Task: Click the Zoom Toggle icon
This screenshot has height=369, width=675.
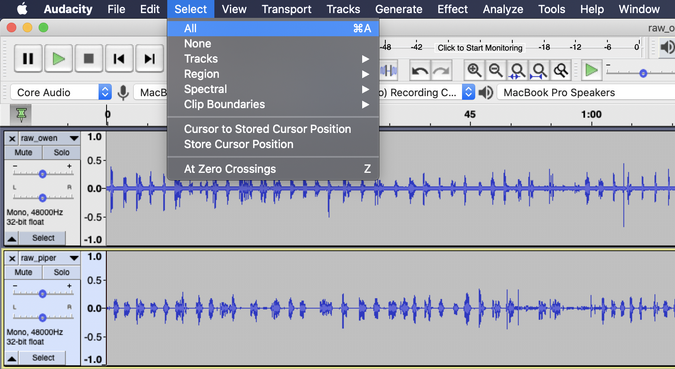Action: 560,70
